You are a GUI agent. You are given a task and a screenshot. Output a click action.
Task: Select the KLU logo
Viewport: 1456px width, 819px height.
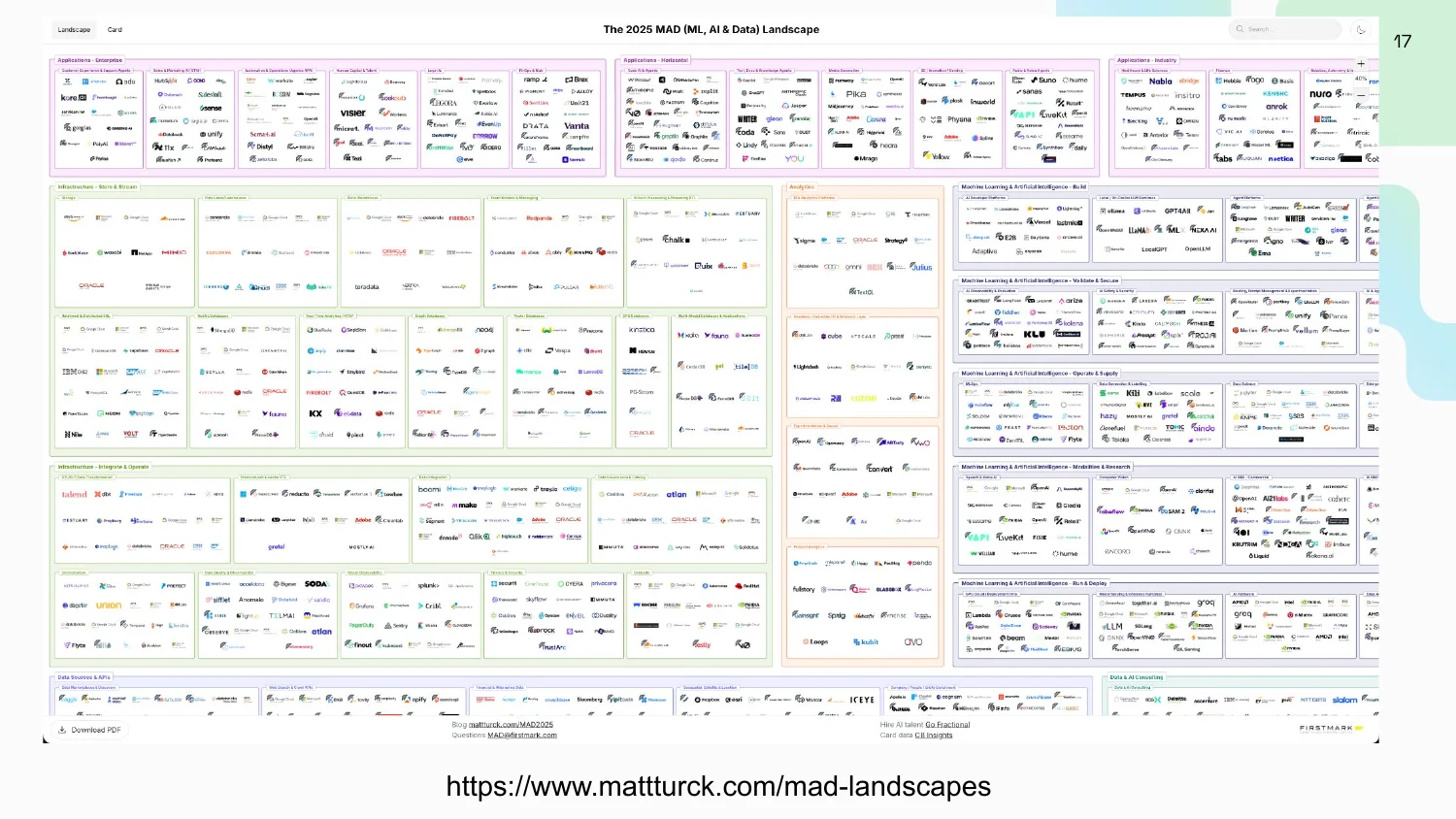1035,335
